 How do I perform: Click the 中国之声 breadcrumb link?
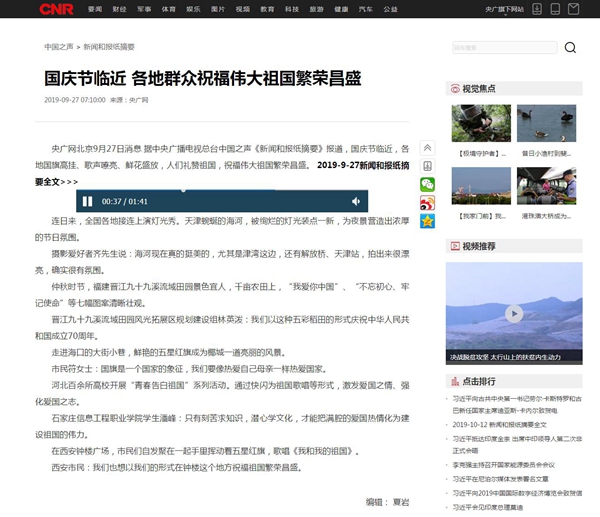coord(60,47)
